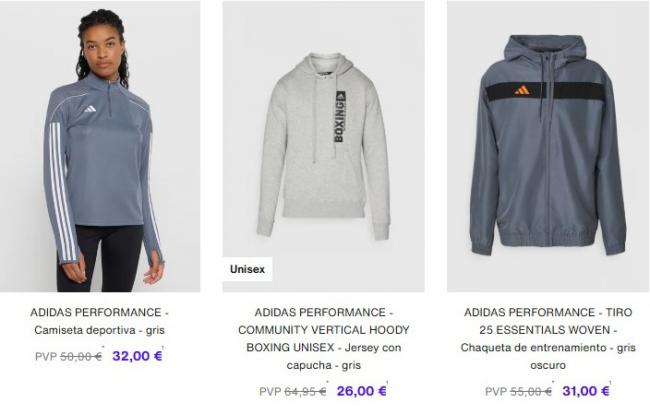This screenshot has width=650, height=414.
Task: Click the crossed-out 55,00 € original price
Action: tap(531, 391)
